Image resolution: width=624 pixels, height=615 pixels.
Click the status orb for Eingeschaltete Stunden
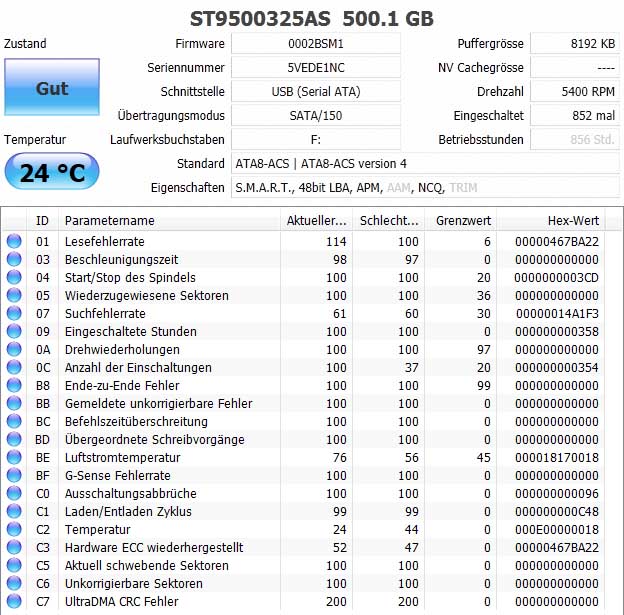[14, 331]
